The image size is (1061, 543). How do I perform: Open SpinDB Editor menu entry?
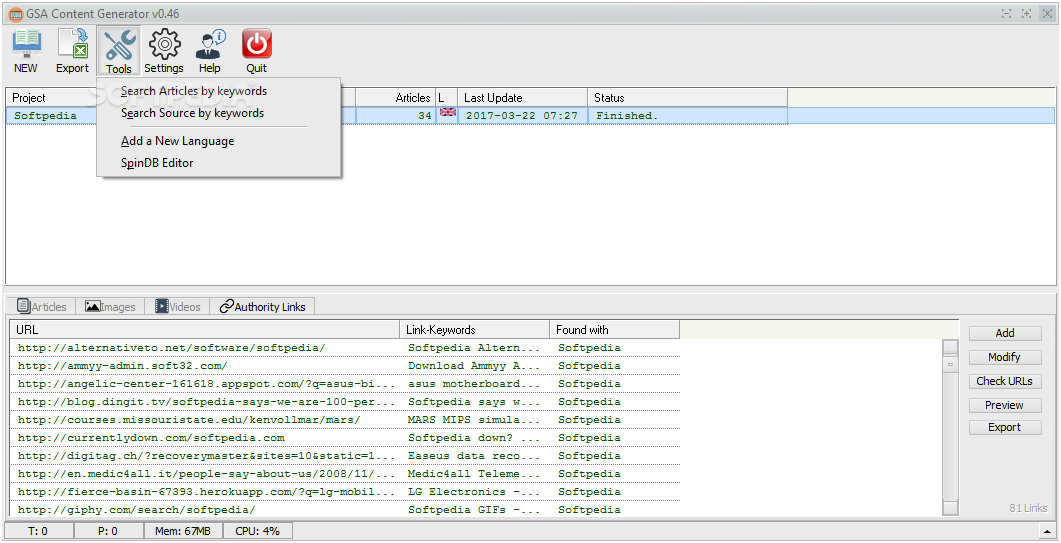click(x=157, y=163)
